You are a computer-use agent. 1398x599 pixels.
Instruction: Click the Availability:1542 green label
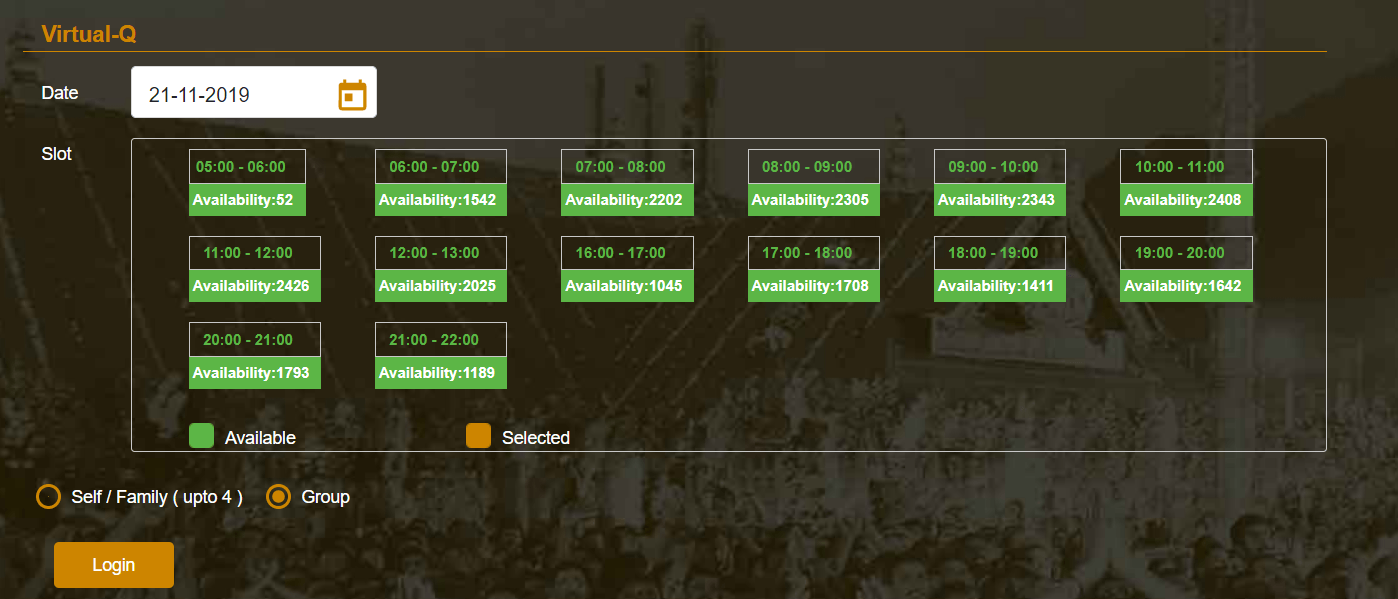click(x=441, y=200)
